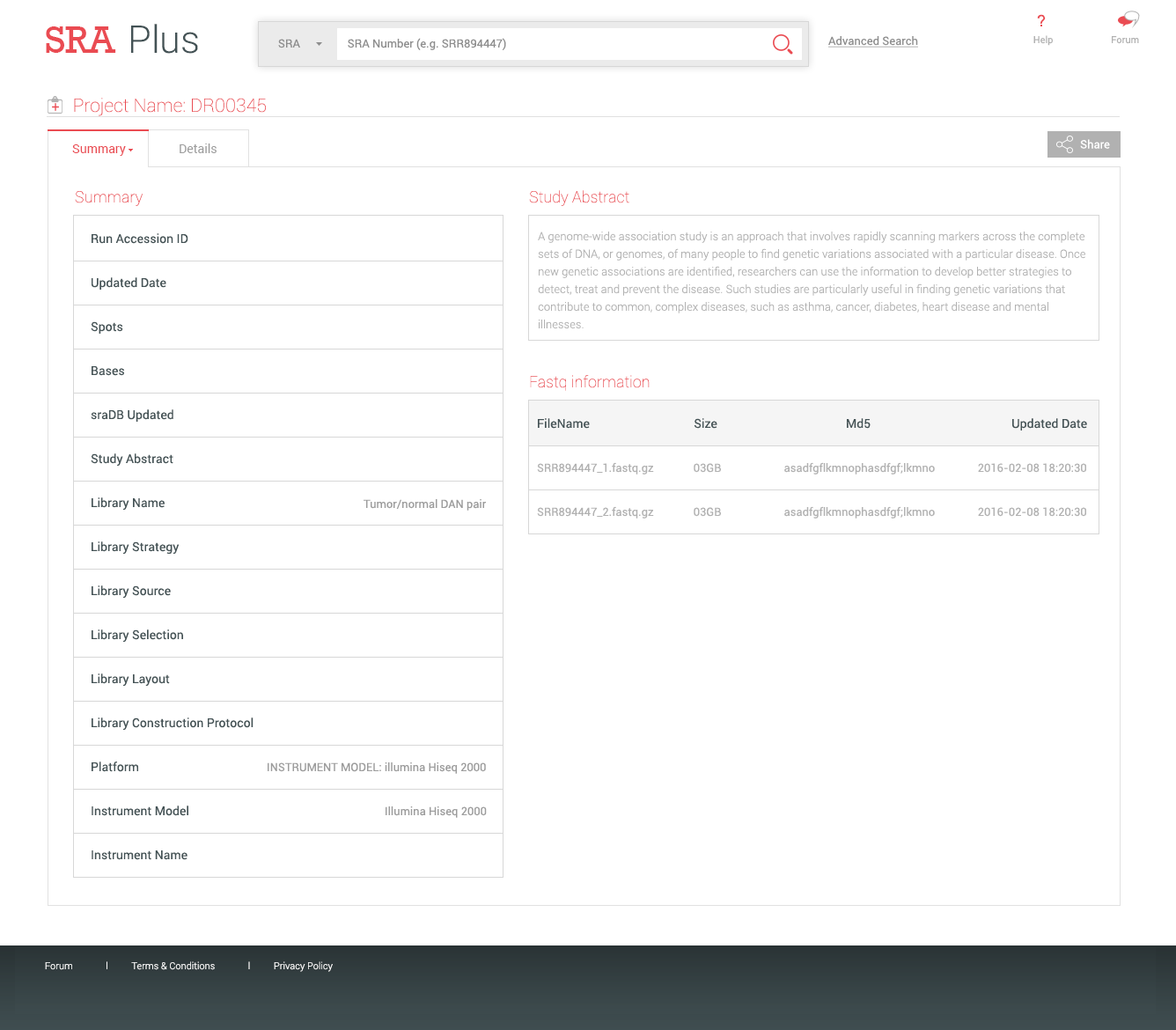Click the magnifying glass search icon
This screenshot has width=1176, height=1030.
click(782, 44)
